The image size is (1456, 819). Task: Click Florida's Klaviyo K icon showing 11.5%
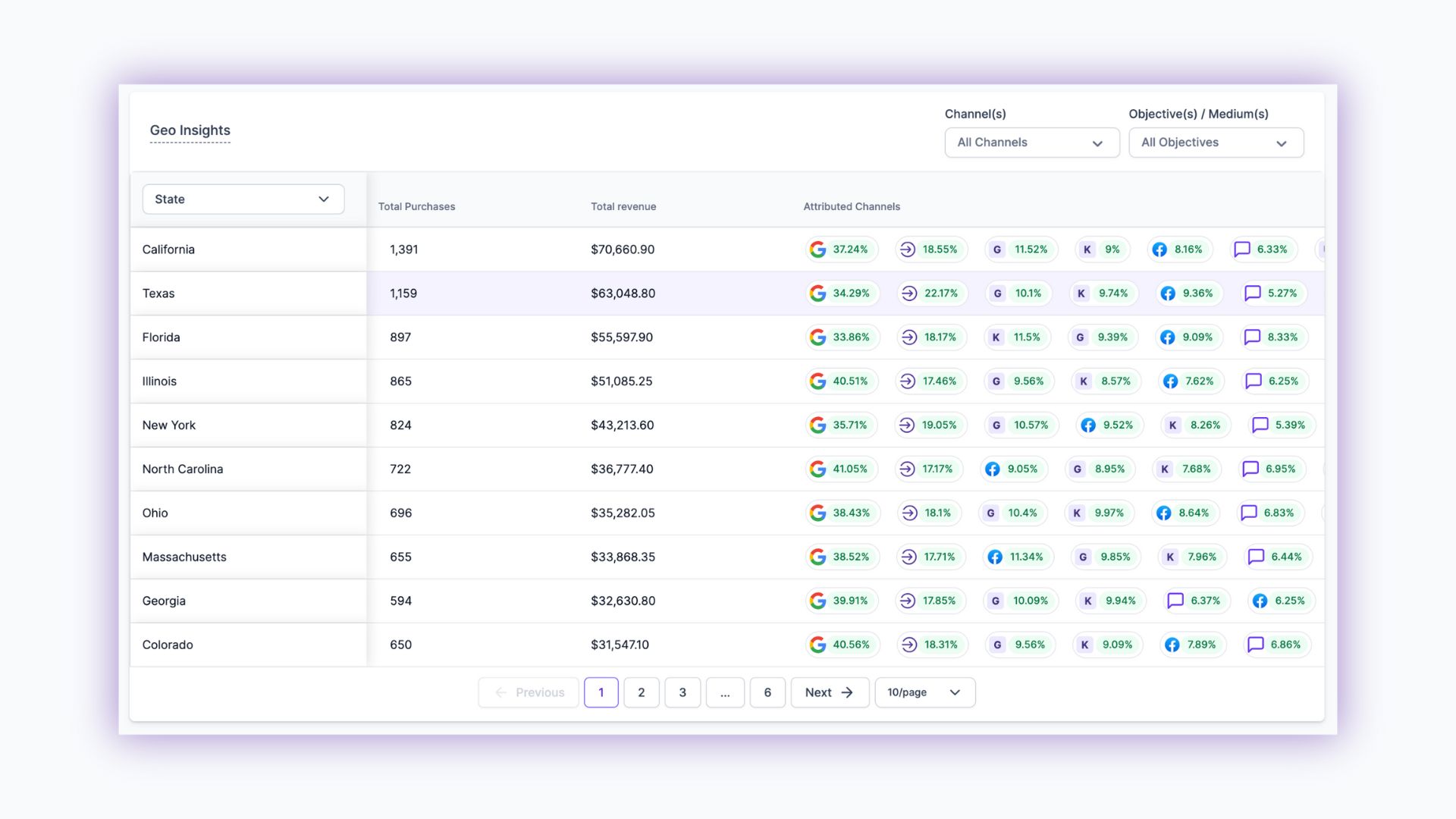click(996, 337)
